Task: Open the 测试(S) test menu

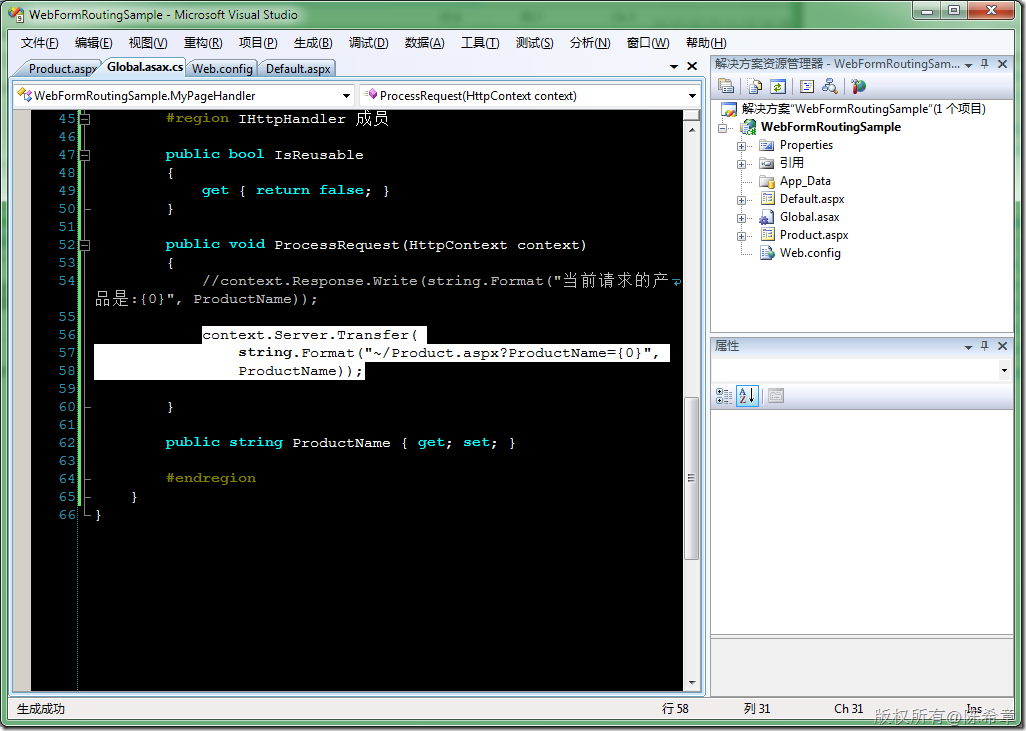Action: (534, 43)
